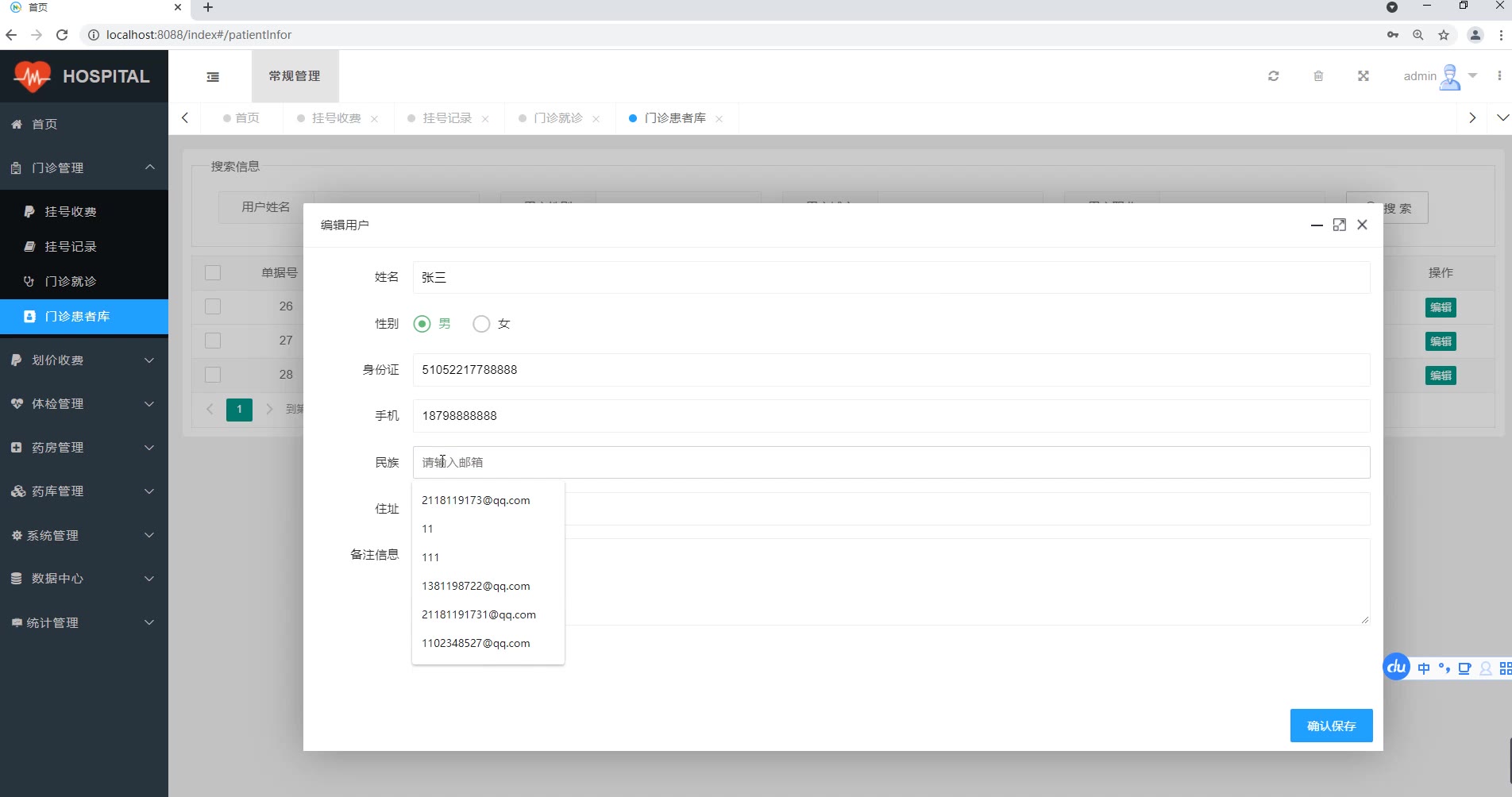The image size is (1512, 797).
Task: Choose suggestion 1102348527@qq.com
Action: (x=488, y=643)
